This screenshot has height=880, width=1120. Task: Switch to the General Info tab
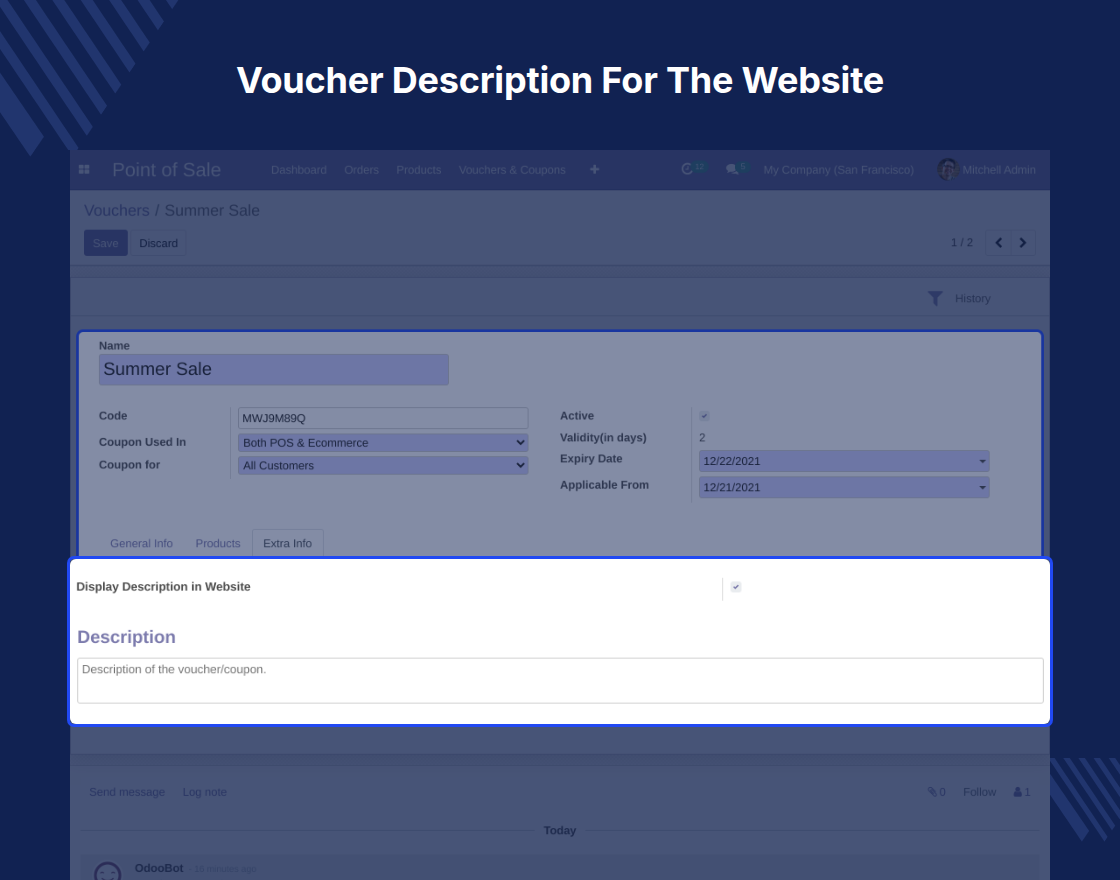[x=141, y=544]
